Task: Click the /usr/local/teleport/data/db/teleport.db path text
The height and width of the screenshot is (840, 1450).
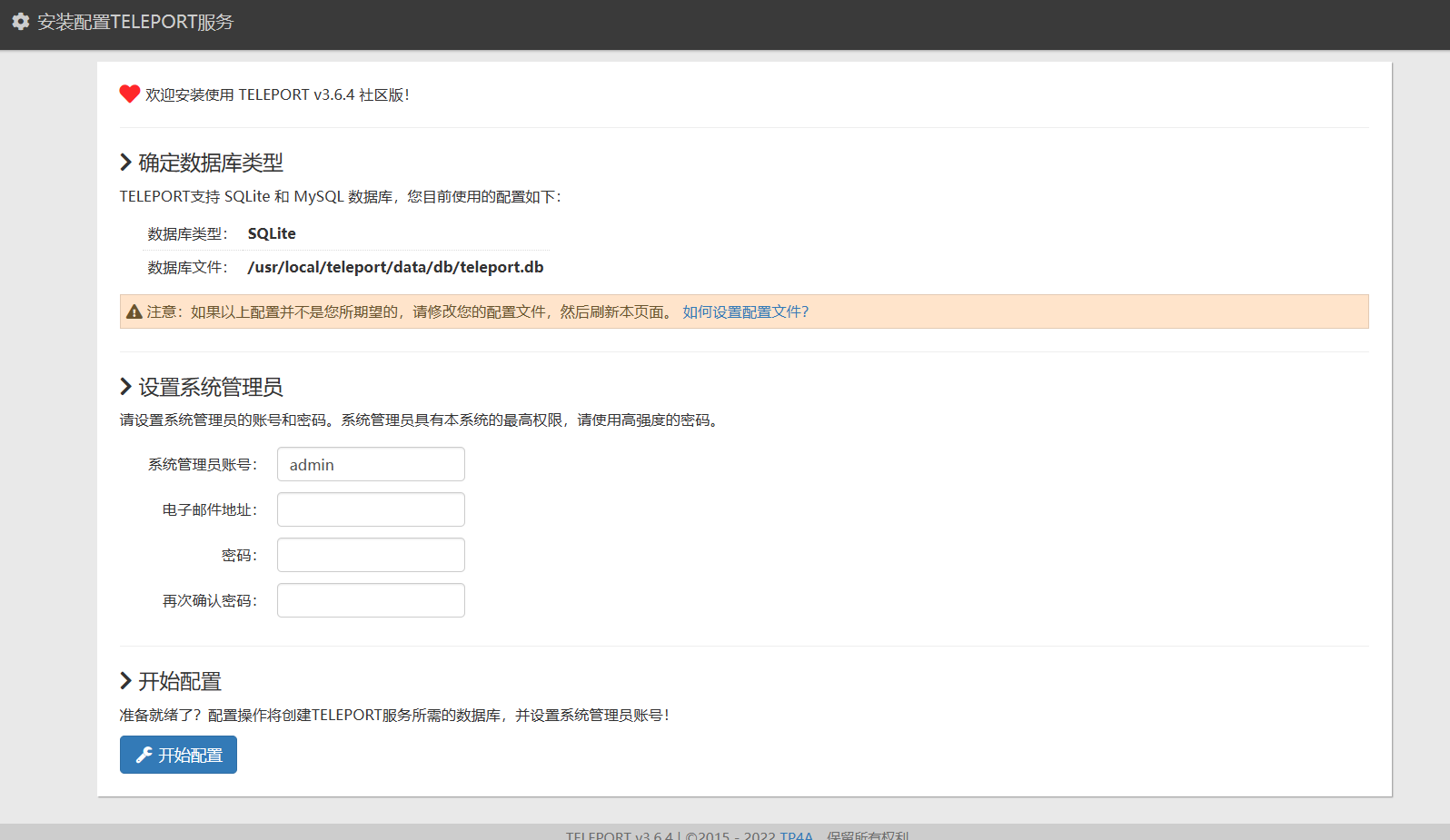Action: click(395, 267)
